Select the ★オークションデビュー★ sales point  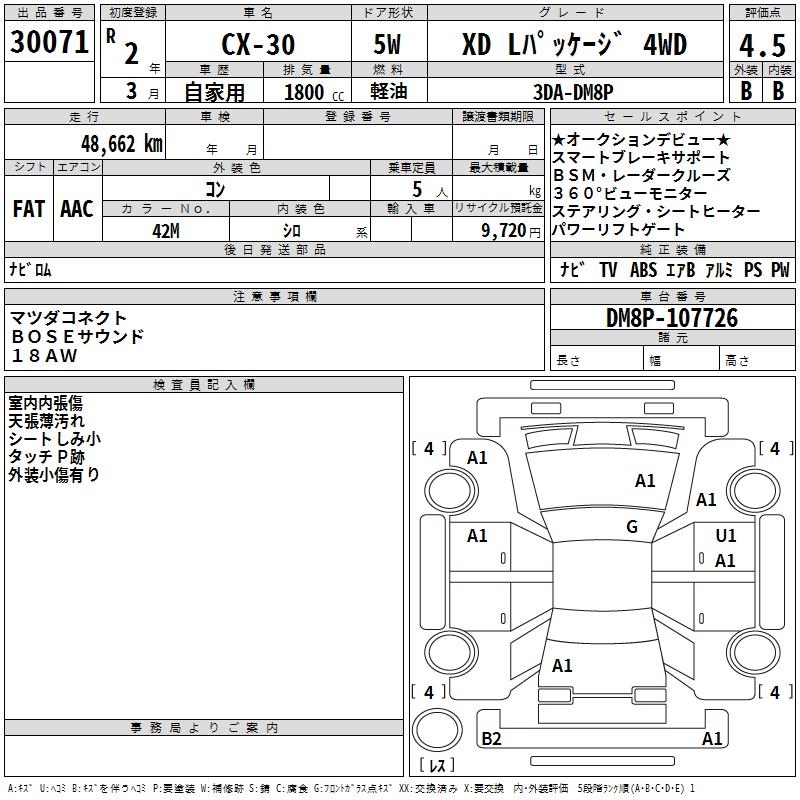[641, 140]
